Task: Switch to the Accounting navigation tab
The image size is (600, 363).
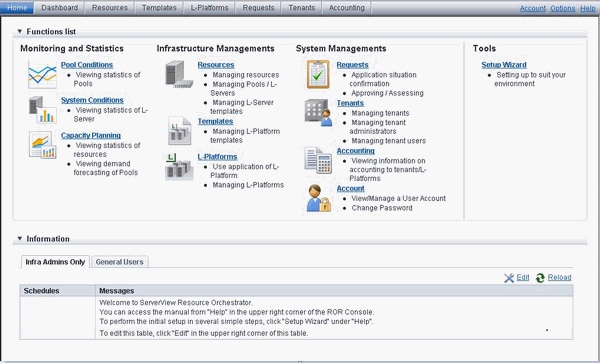Action: tap(347, 8)
